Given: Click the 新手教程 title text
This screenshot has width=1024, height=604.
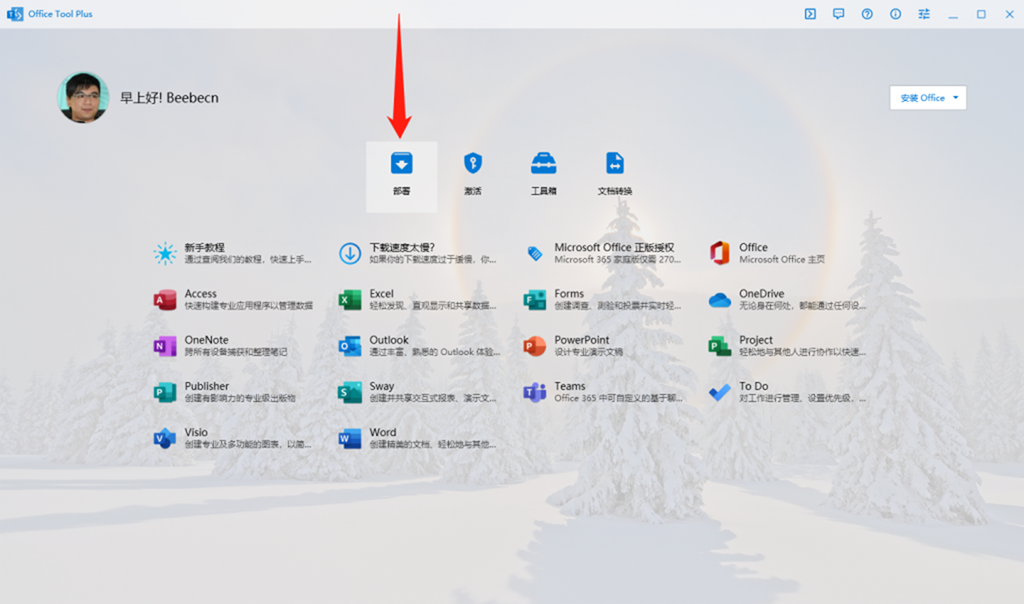Looking at the screenshot, I should click(x=204, y=247).
